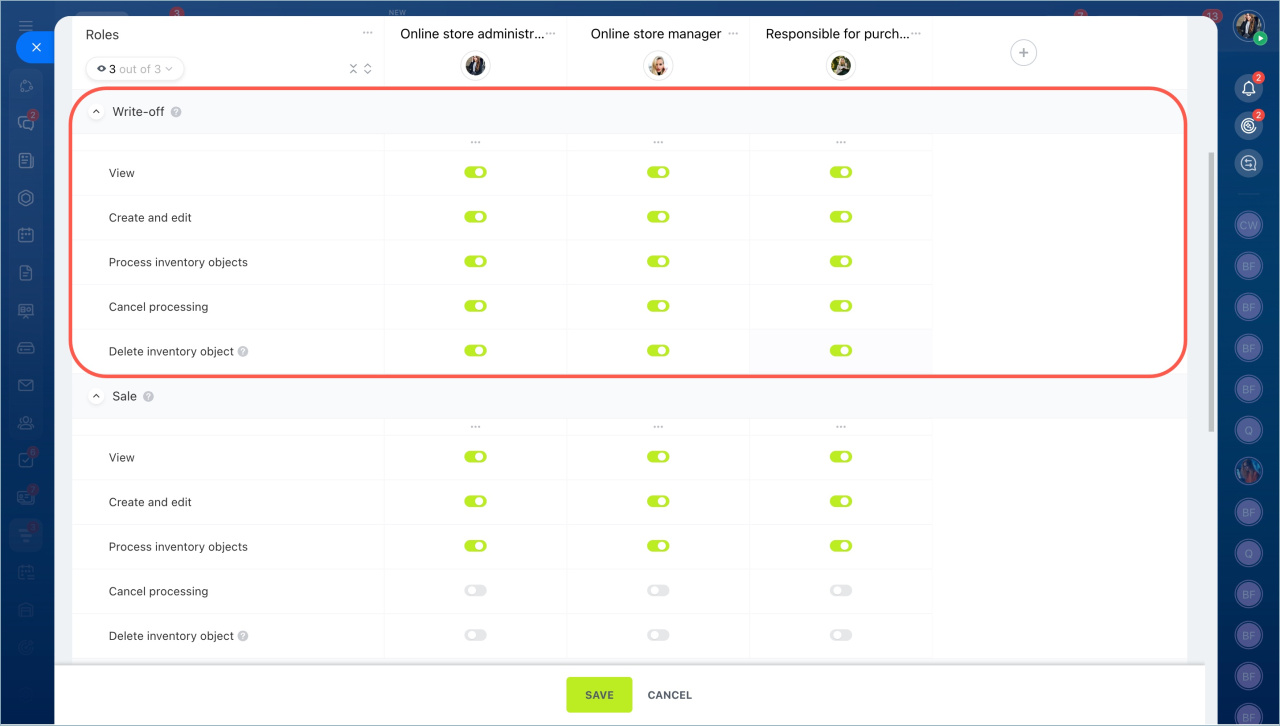The width and height of the screenshot is (1280, 726).
Task: Enable Sale Cancel processing for manager
Action: click(x=658, y=591)
